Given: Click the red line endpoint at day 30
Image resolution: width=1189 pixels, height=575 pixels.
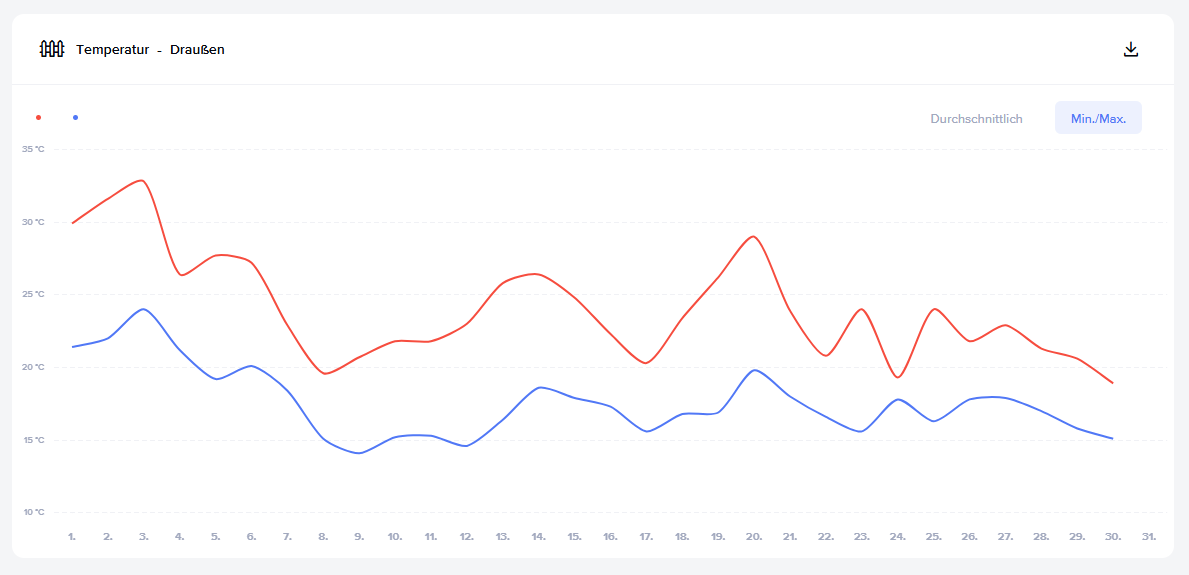Looking at the screenshot, I should coord(1112,383).
